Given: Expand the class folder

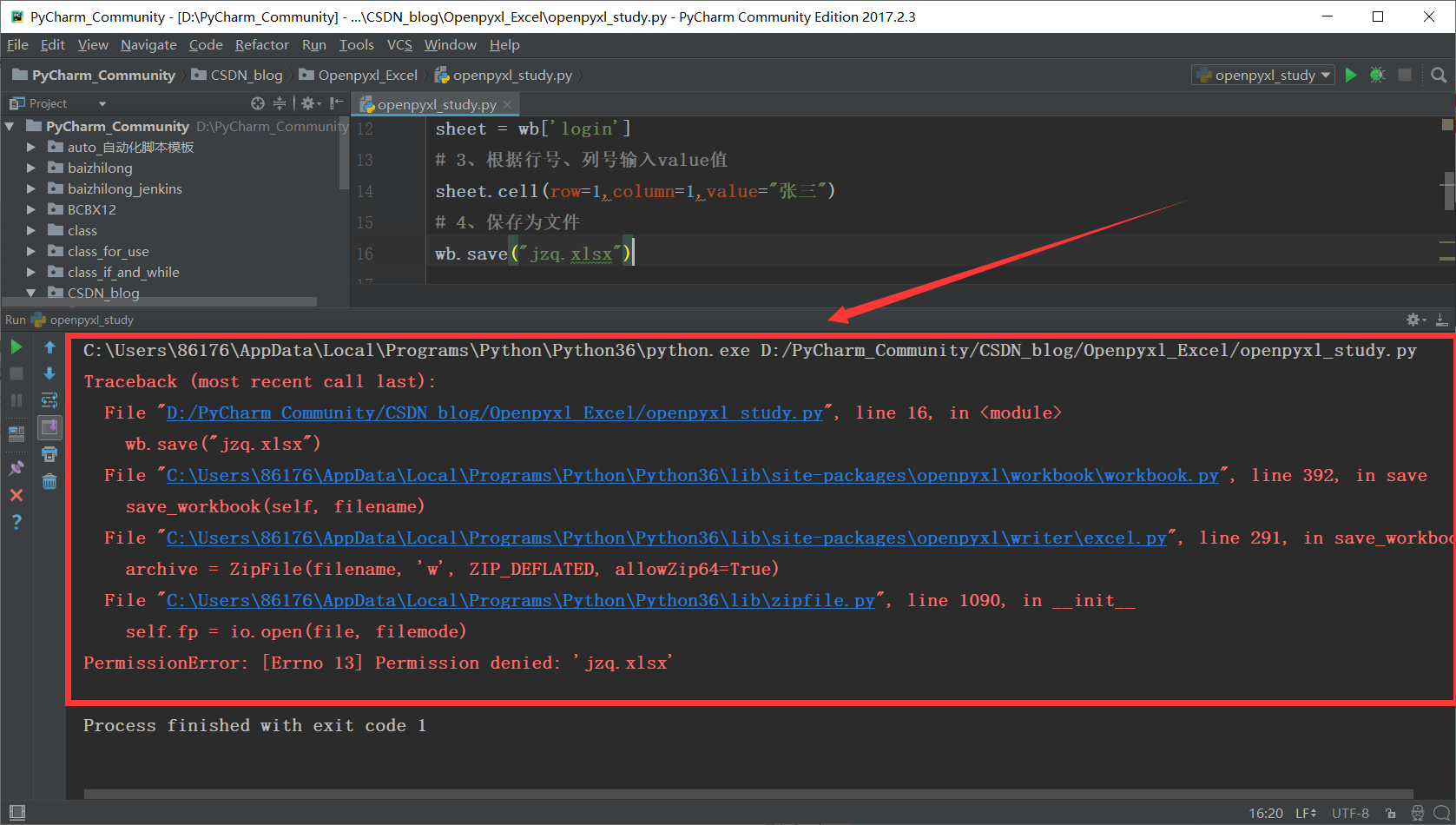Looking at the screenshot, I should pyautogui.click(x=31, y=230).
